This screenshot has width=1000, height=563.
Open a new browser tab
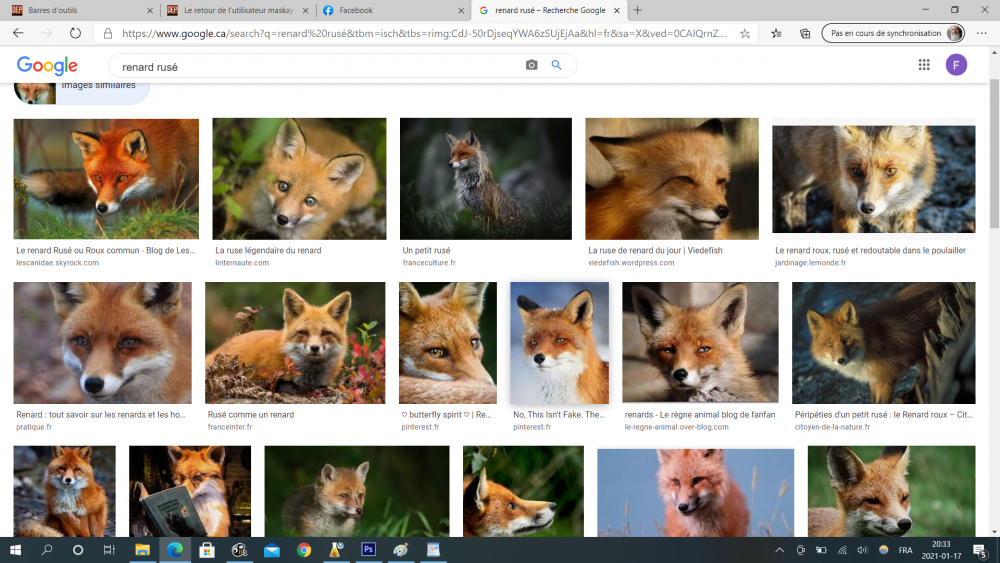638,10
